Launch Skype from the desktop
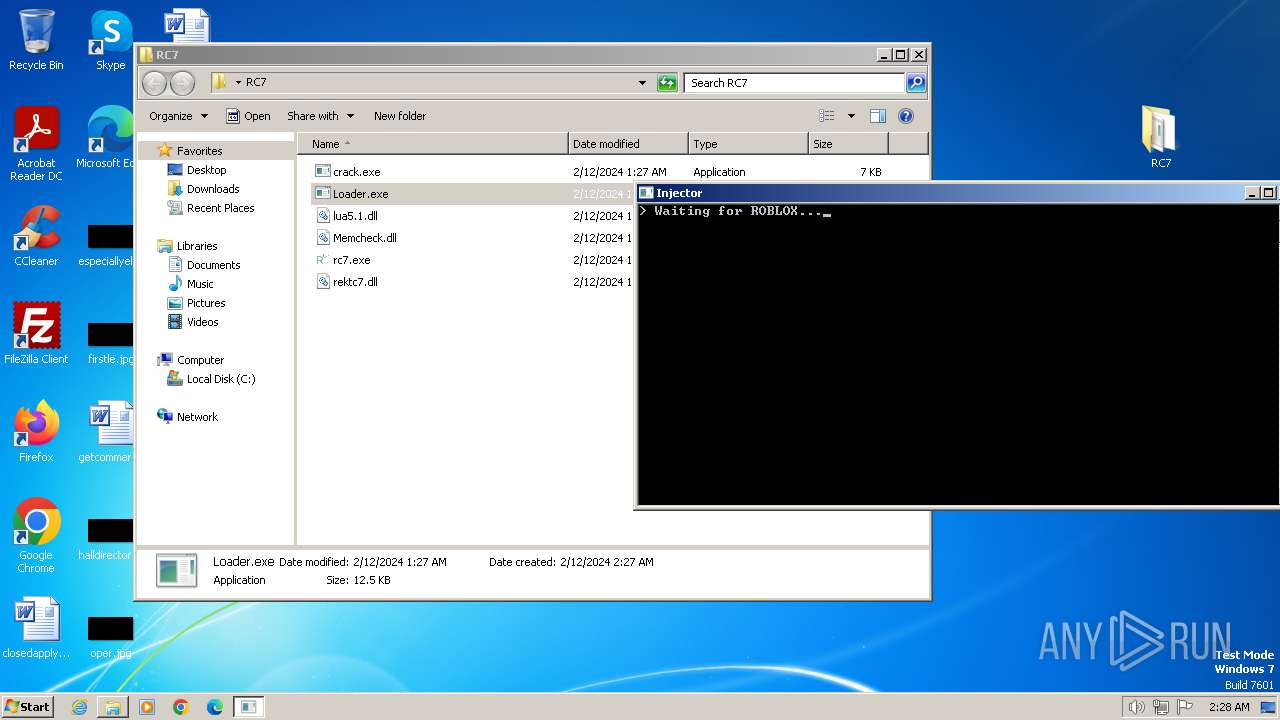Image resolution: width=1280 pixels, height=720 pixels. point(110,40)
